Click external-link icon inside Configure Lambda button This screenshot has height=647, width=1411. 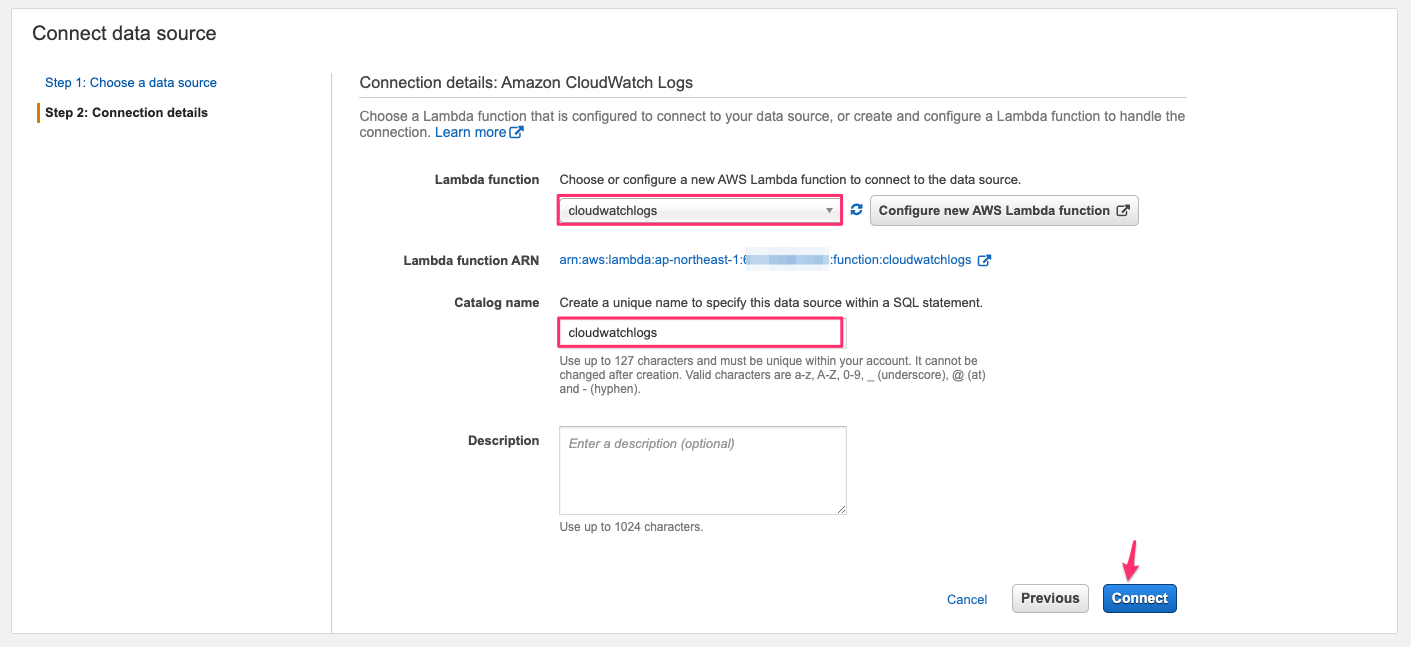pos(1123,210)
